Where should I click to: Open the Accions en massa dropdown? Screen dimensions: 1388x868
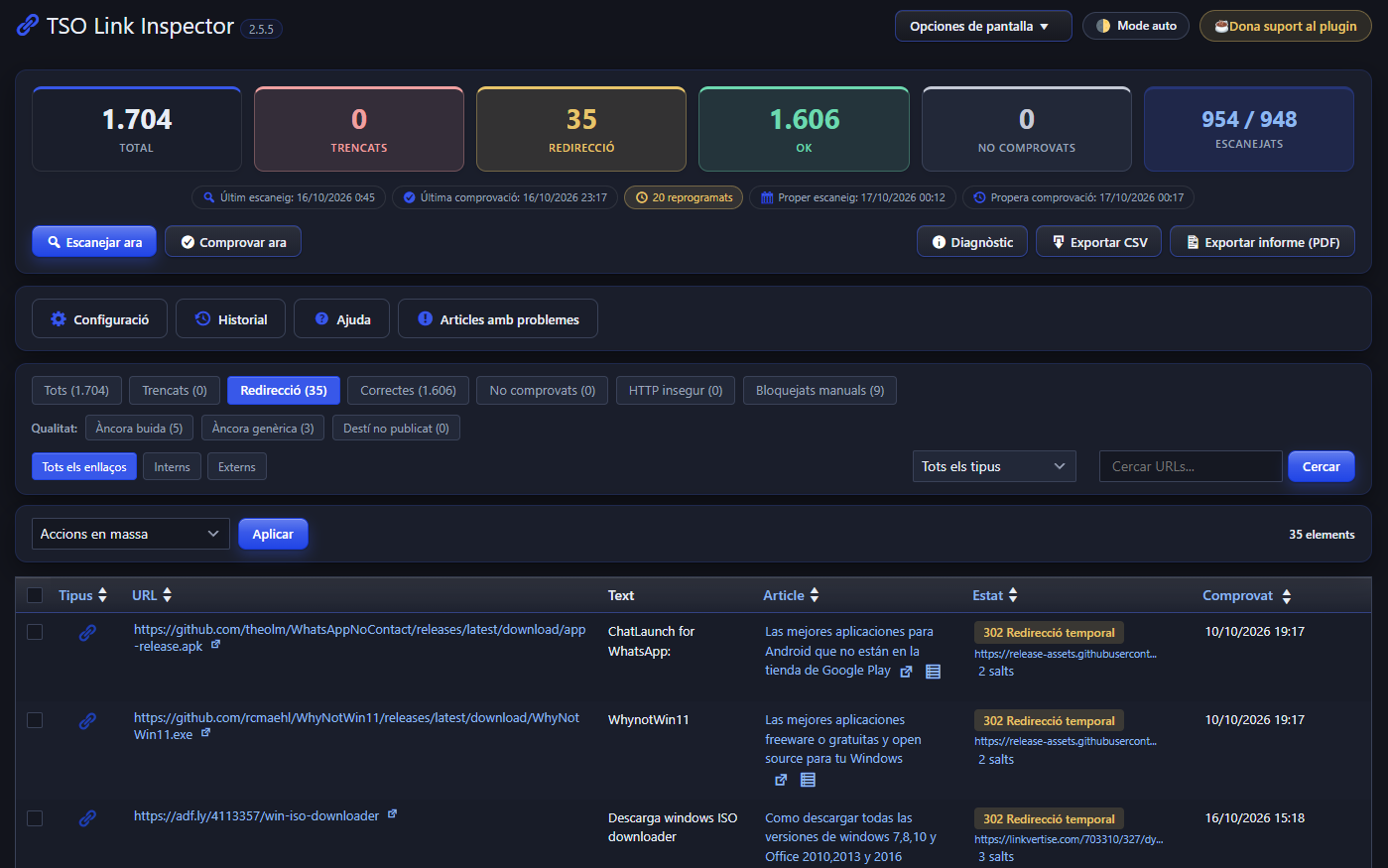[131, 534]
